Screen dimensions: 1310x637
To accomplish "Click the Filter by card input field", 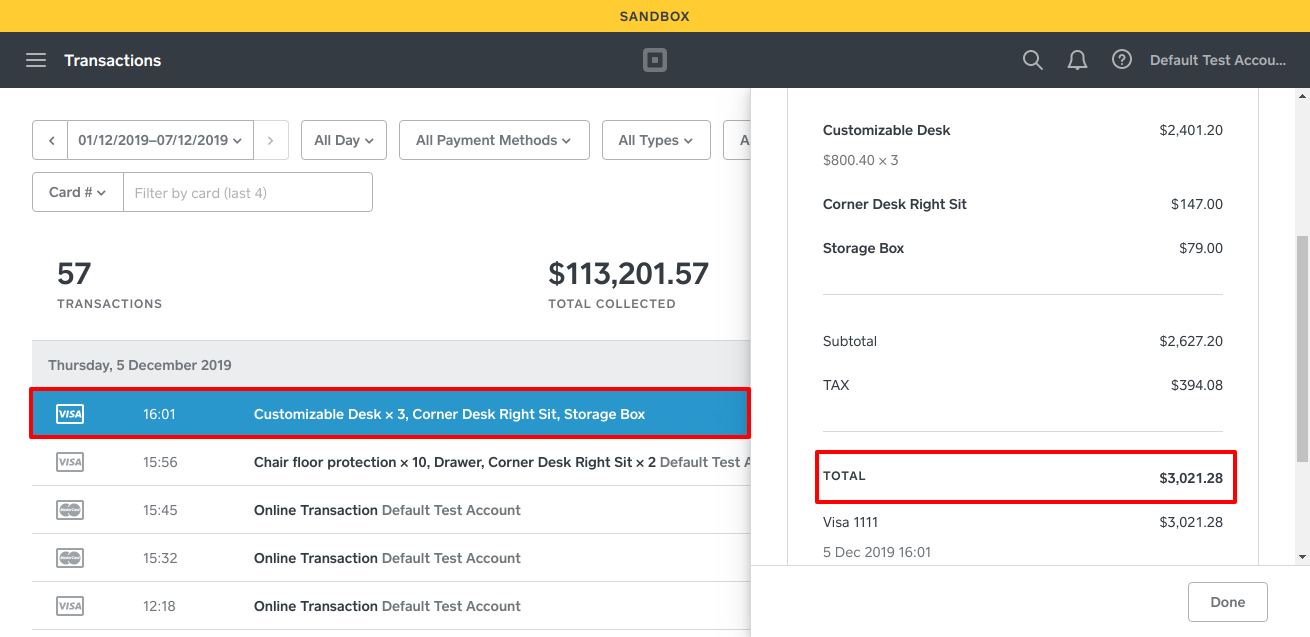I will (x=247, y=193).
